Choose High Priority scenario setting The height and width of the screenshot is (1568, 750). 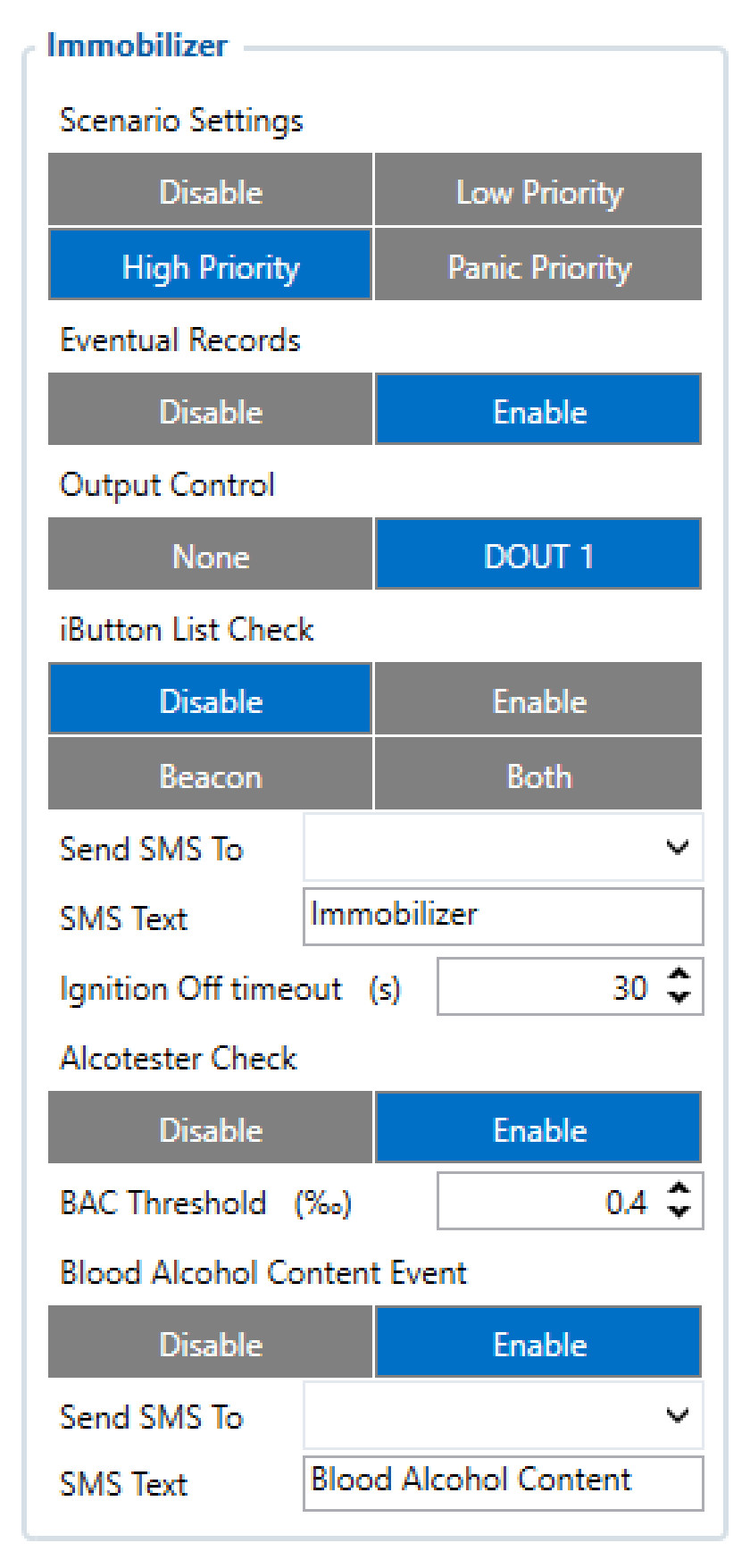click(x=211, y=264)
